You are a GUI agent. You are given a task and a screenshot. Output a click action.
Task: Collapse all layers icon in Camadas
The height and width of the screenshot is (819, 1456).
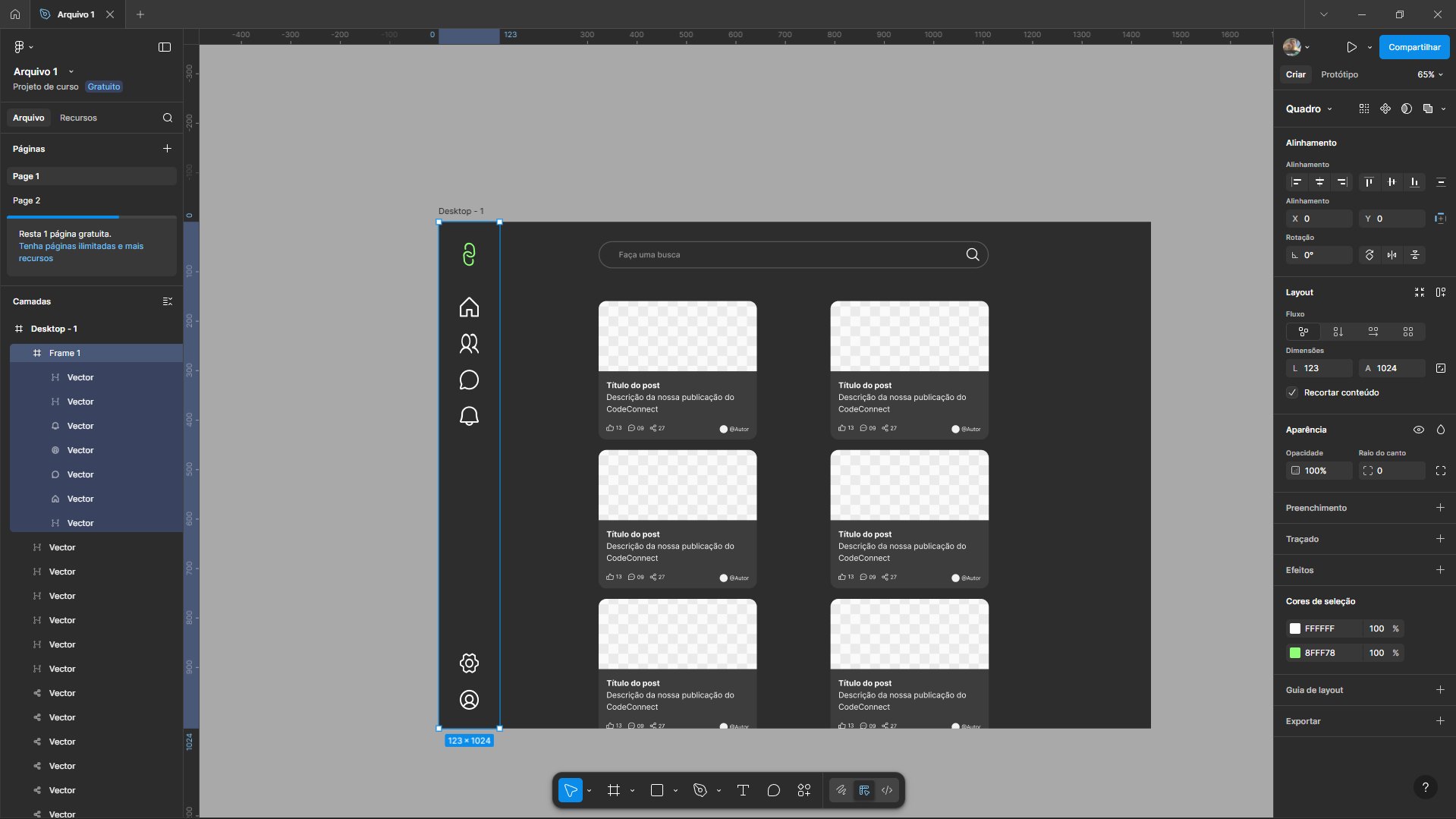tap(168, 301)
